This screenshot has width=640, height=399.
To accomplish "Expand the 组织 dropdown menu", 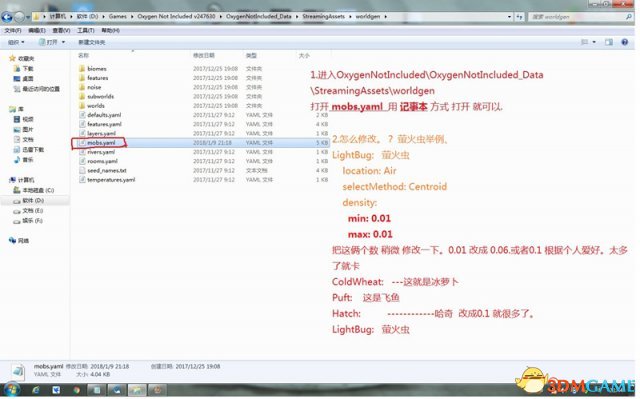I will click(16, 42).
